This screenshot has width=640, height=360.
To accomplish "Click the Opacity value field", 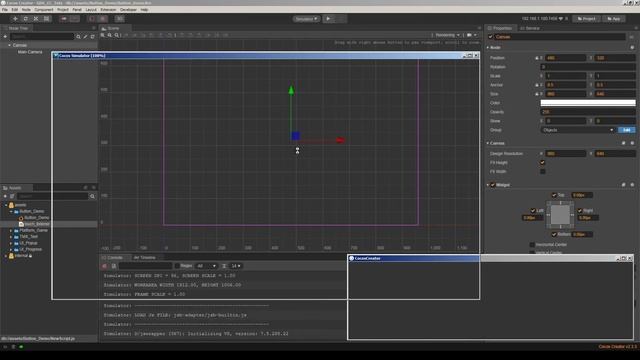I will [x=588, y=112].
